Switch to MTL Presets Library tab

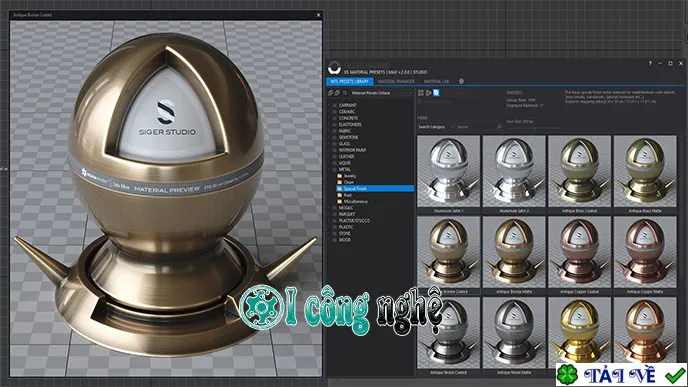(x=350, y=82)
